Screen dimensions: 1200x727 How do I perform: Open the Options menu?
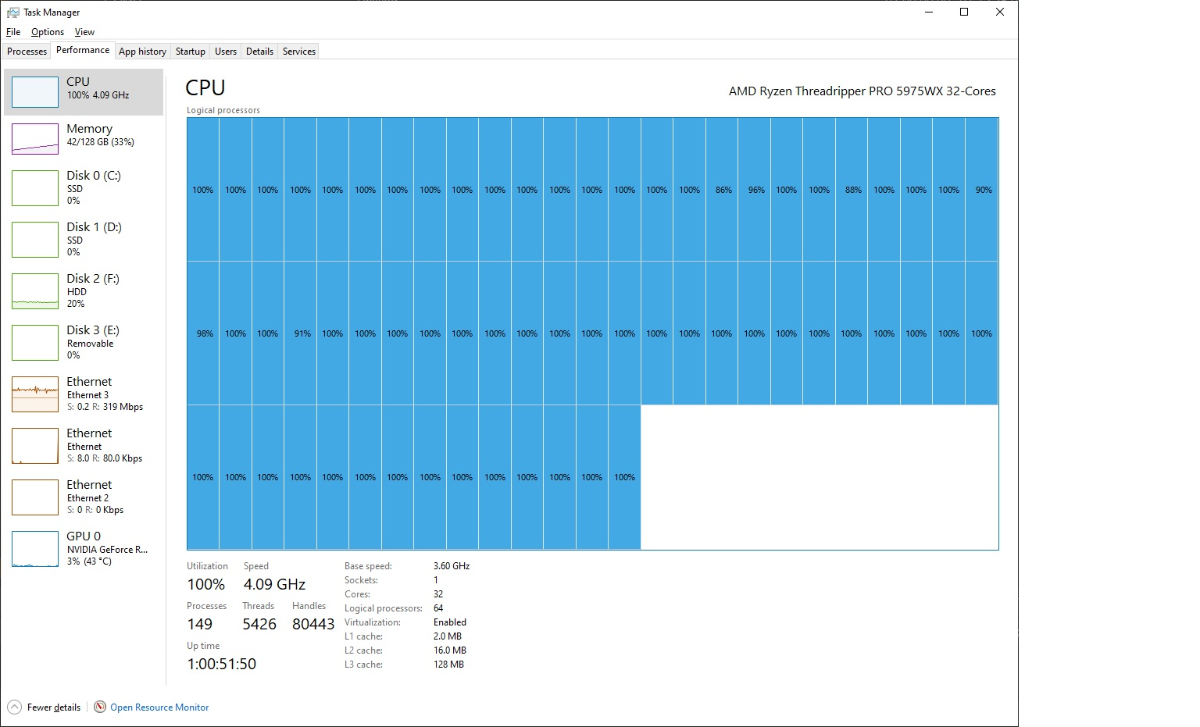(47, 32)
